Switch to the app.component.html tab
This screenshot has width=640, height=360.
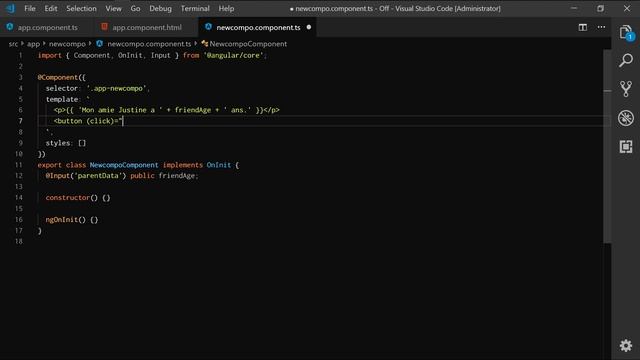click(147, 27)
